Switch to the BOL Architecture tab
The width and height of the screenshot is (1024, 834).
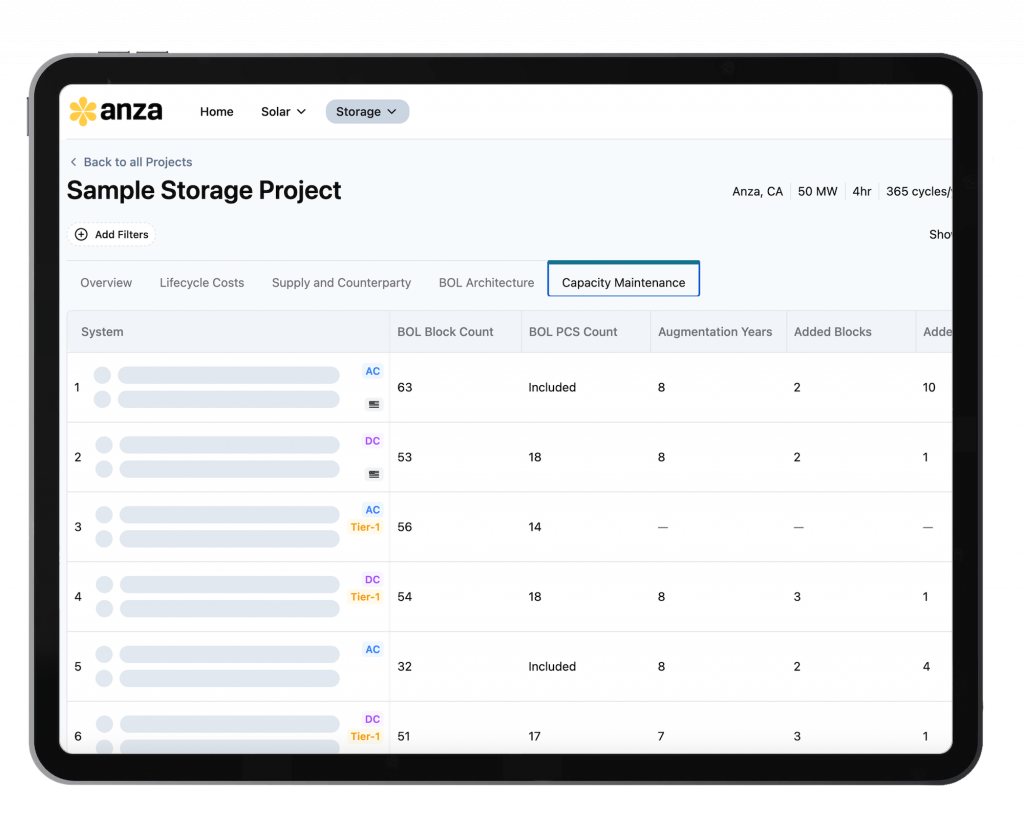click(486, 283)
